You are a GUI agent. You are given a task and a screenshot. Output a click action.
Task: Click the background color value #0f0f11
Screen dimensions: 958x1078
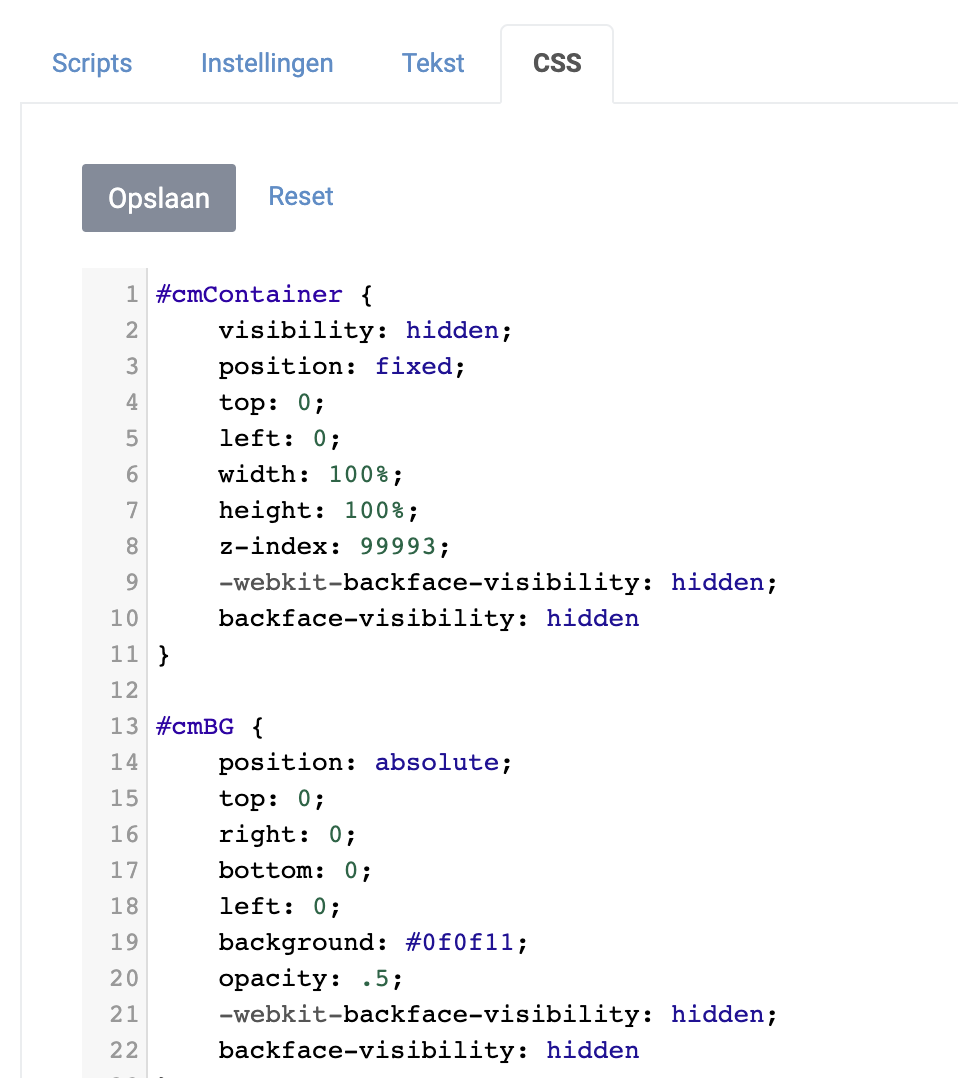[459, 942]
